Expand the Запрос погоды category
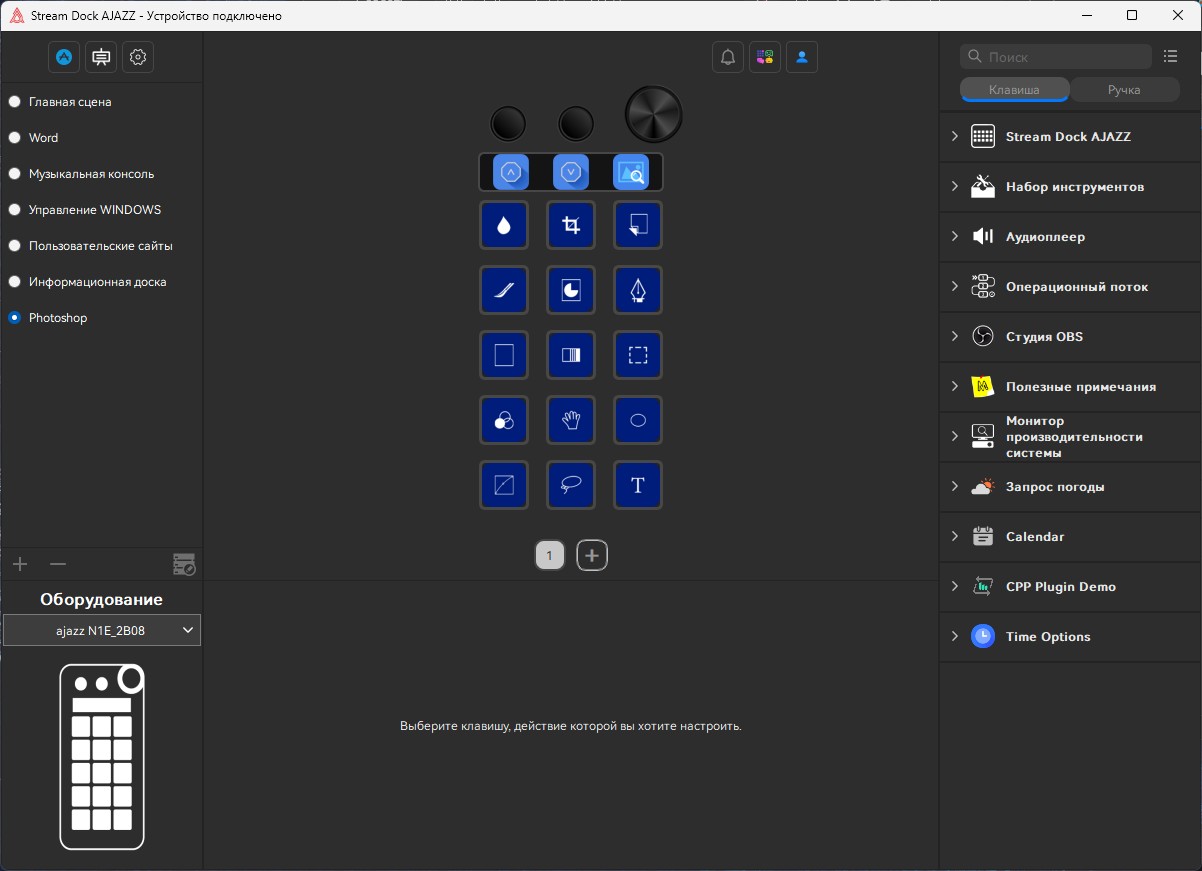Image resolution: width=1202 pixels, height=871 pixels. click(x=1070, y=487)
